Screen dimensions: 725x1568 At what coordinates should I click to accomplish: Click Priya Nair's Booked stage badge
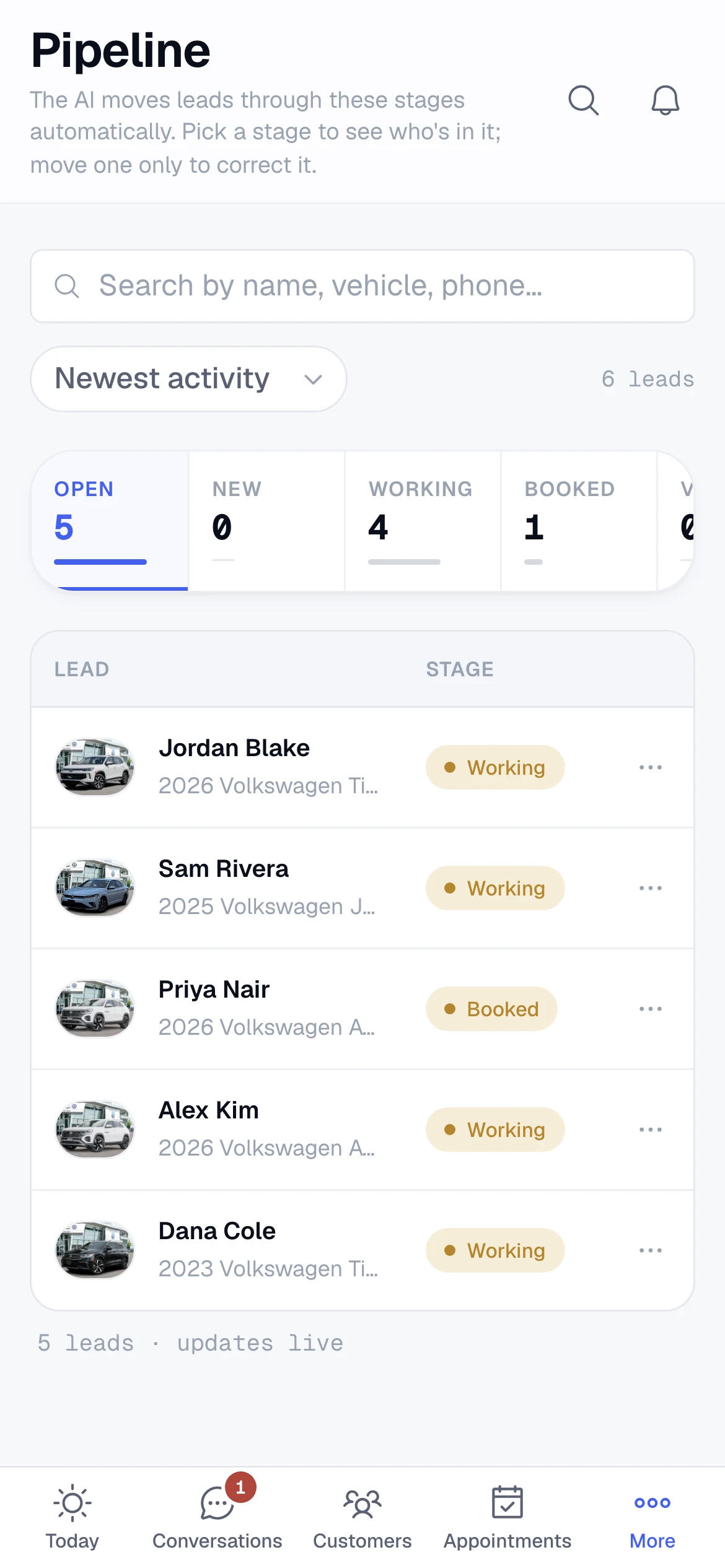[491, 1009]
